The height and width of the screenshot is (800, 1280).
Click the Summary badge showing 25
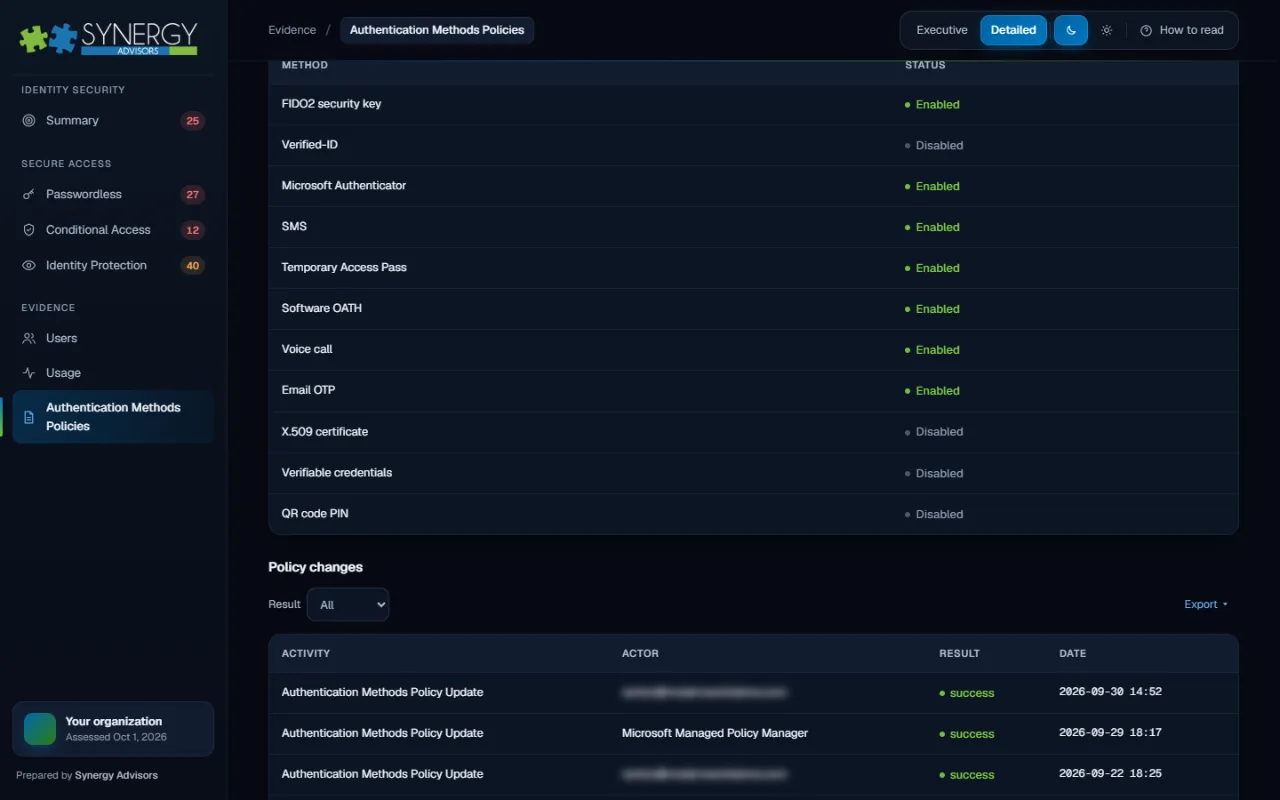193,121
